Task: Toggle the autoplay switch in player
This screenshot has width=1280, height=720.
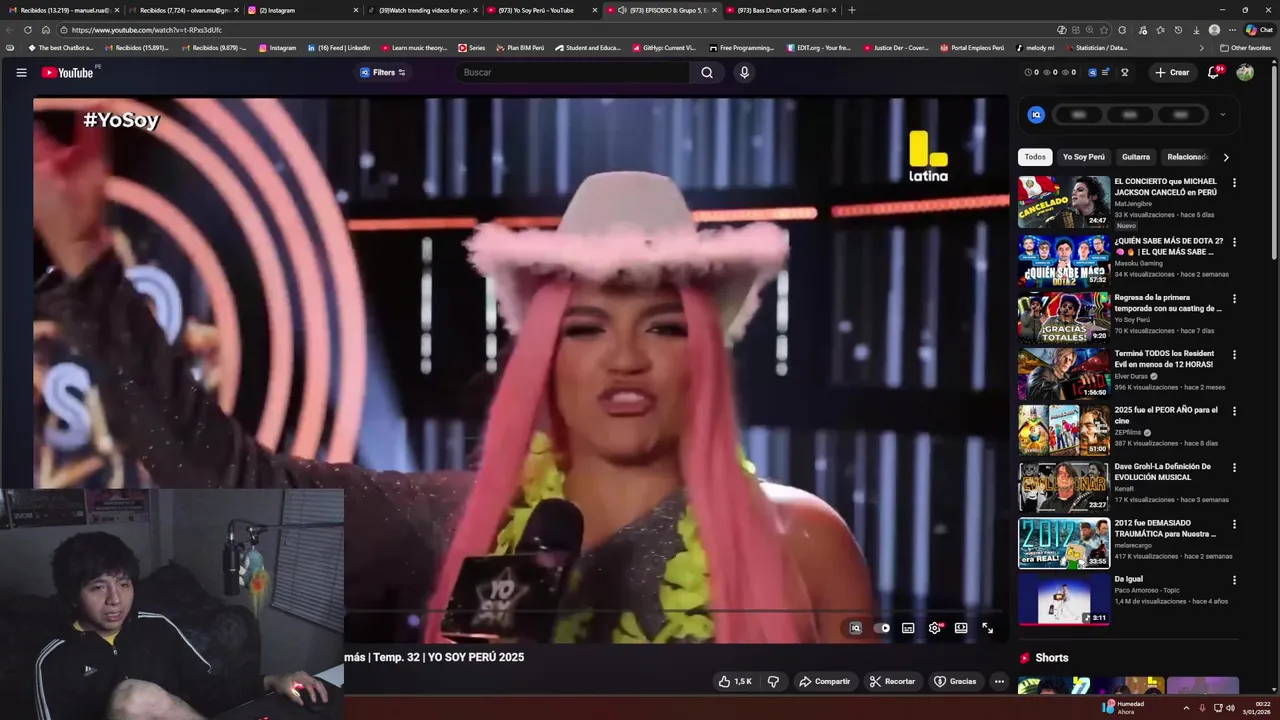Action: [881, 628]
